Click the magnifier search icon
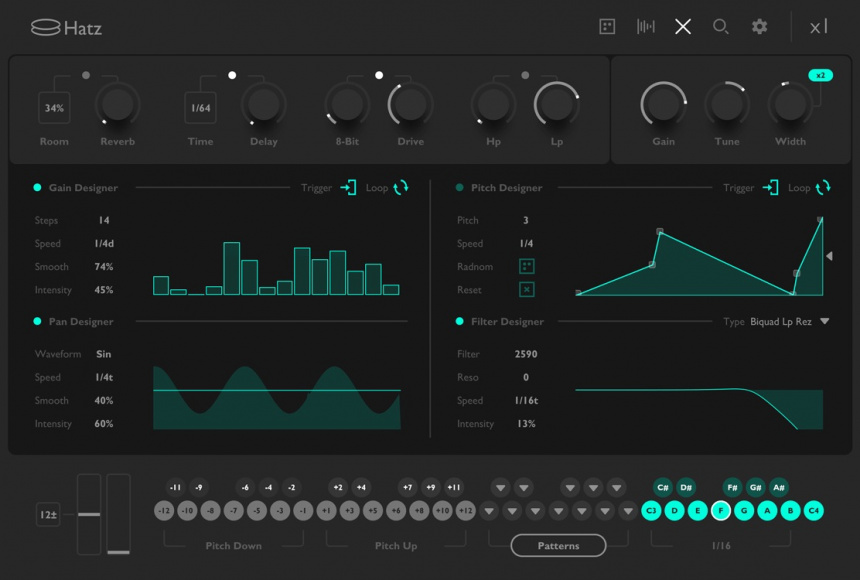This screenshot has height=580, width=860. pyautogui.click(x=720, y=27)
